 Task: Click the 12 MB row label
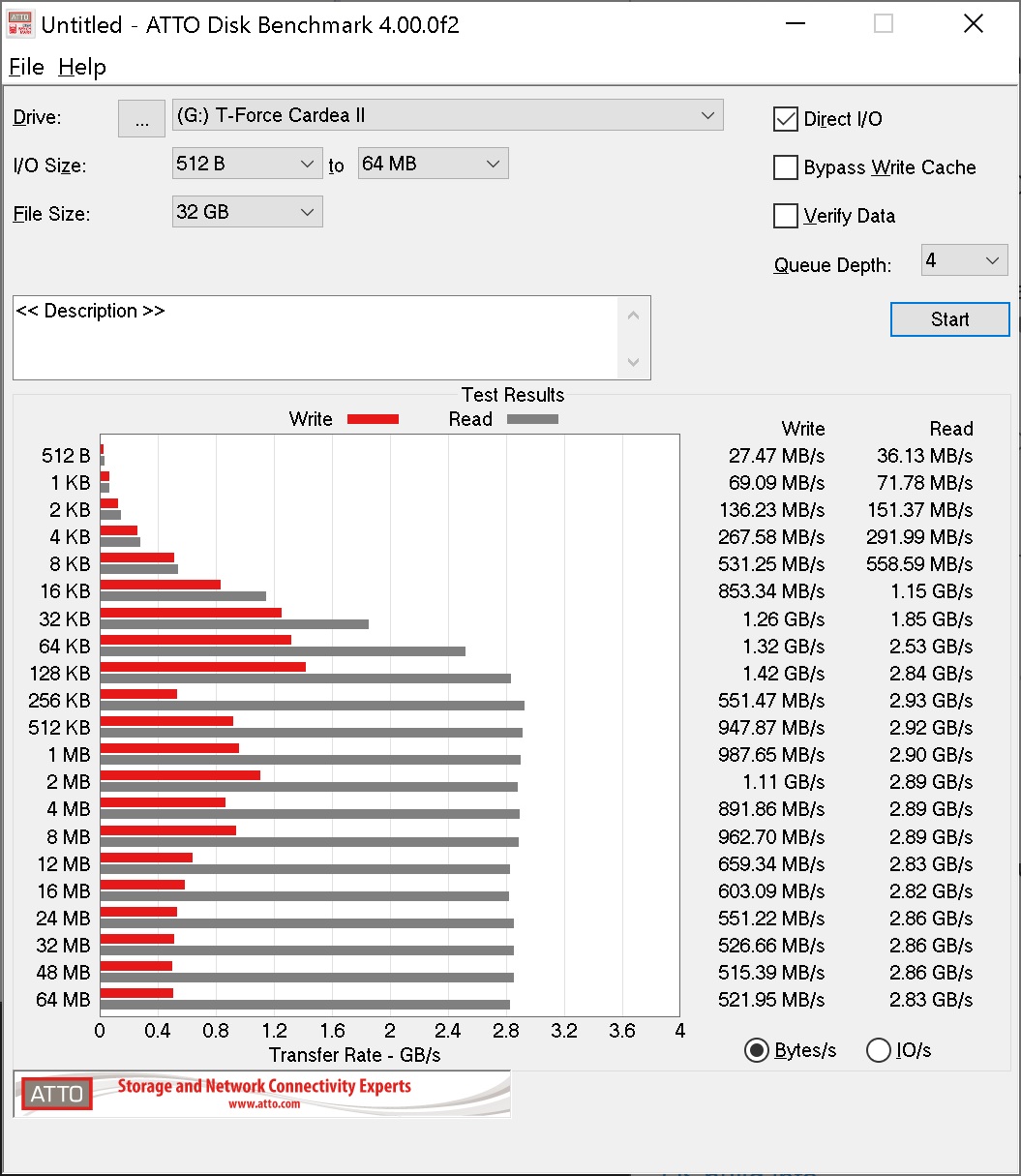[x=64, y=863]
